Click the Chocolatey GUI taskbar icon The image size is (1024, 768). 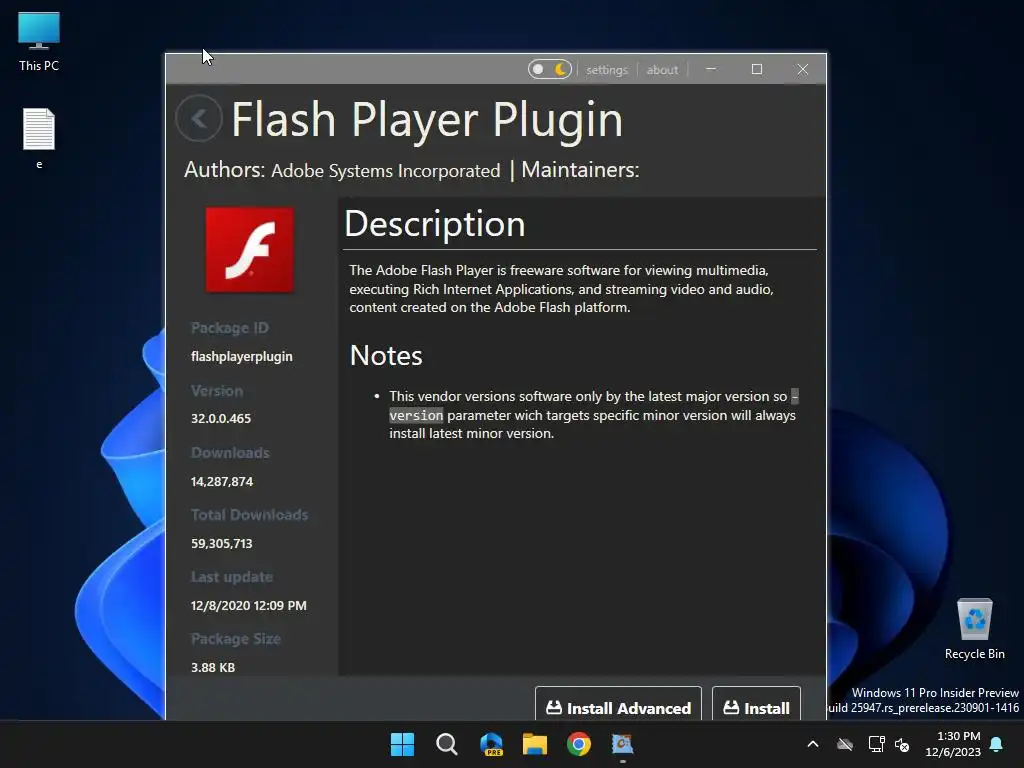point(622,744)
